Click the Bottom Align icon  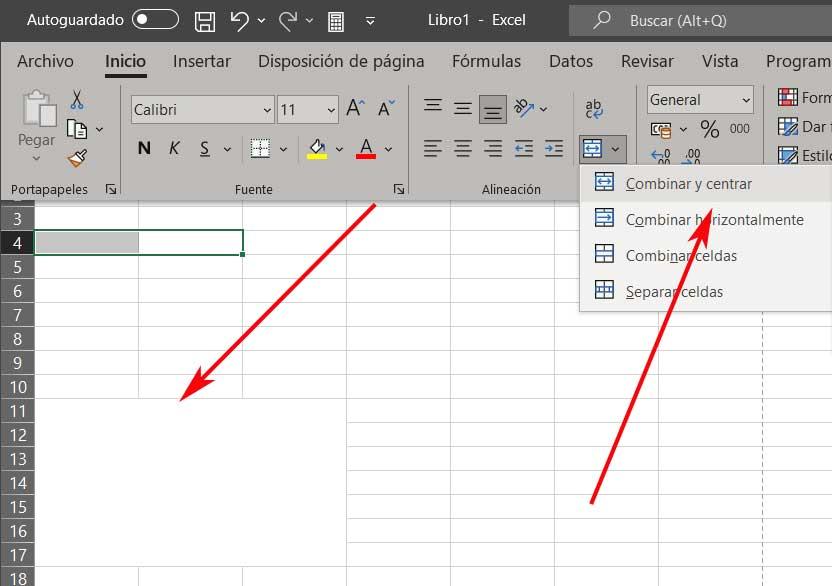[x=492, y=109]
